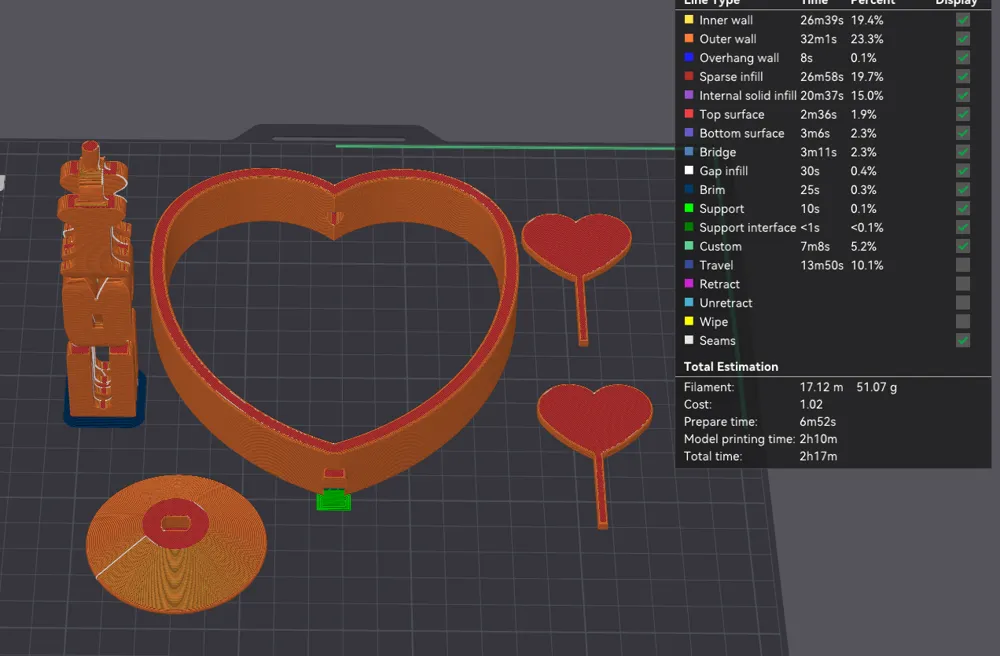Viewport: 1000px width, 656px height.
Task: Enable the Retract display checkbox
Action: (x=962, y=284)
